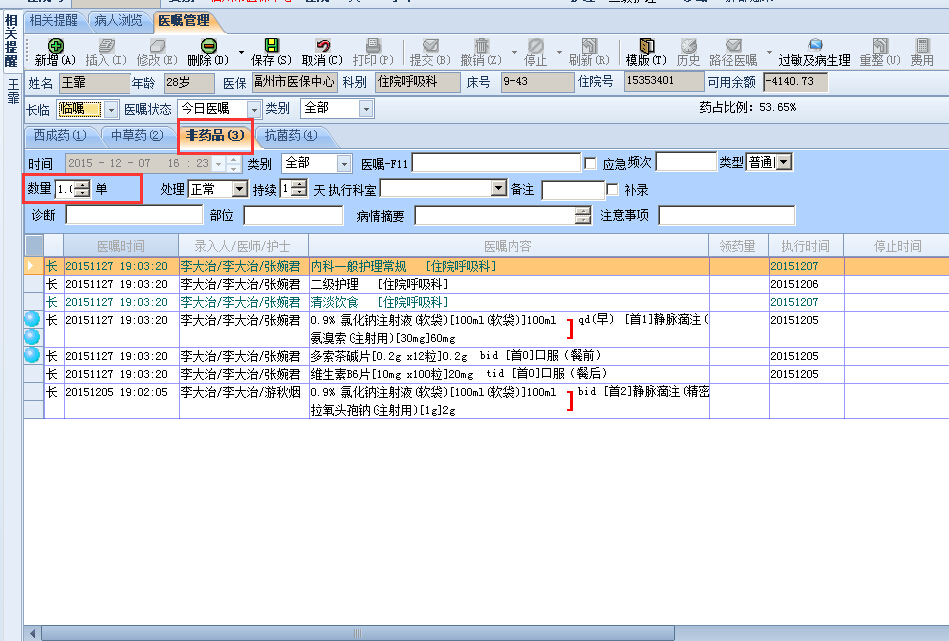Viewport: 949px width, 641px height.
Task: Click blue ball beside 氨溴索 line
Action: 32,337
